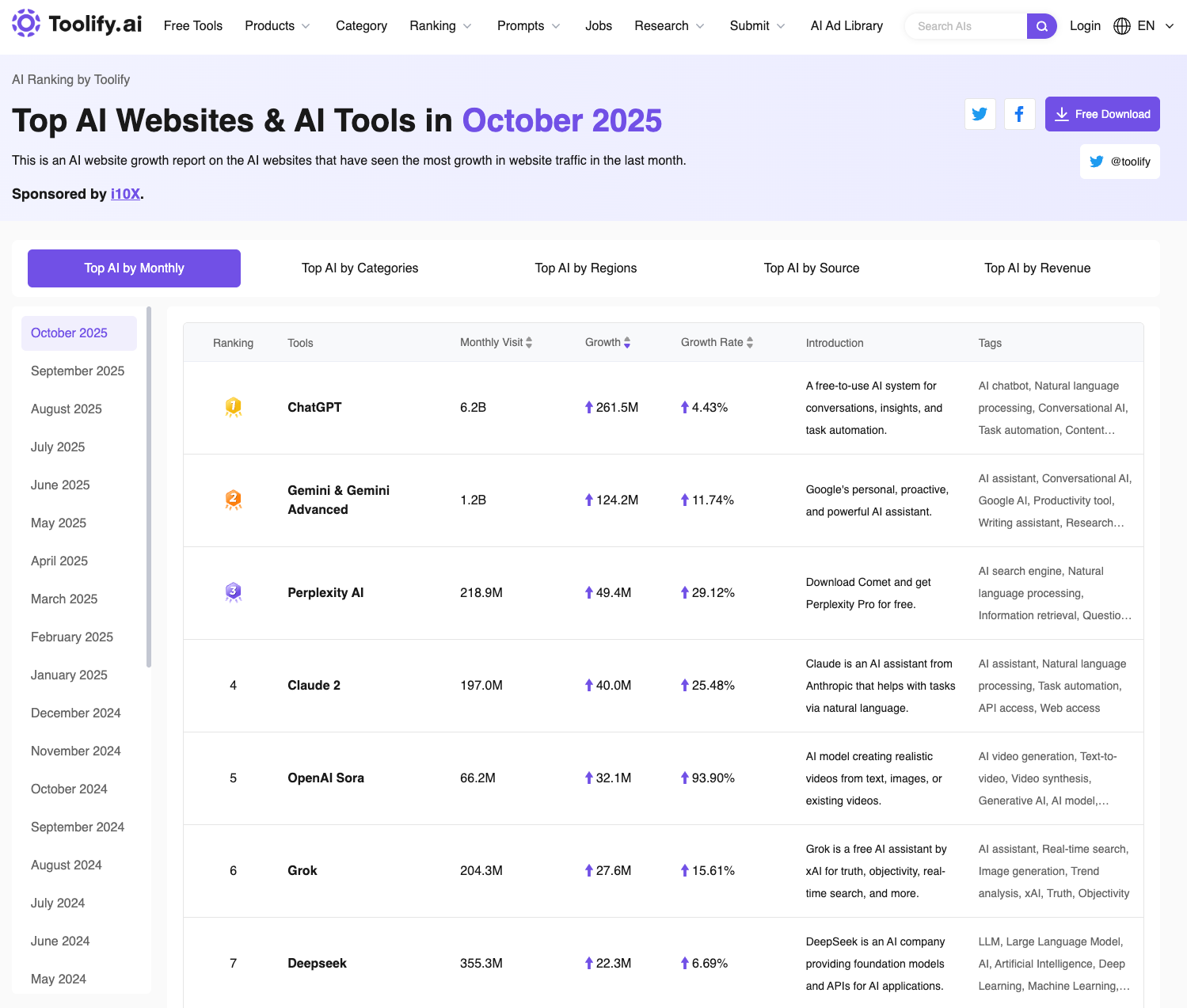Expand the Submit dropdown

(757, 26)
